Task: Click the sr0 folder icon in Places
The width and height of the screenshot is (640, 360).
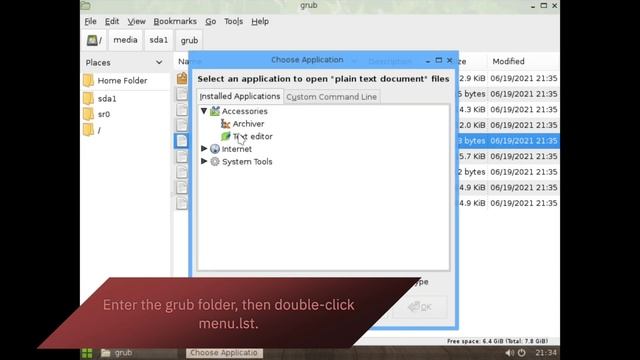Action: coord(88,114)
